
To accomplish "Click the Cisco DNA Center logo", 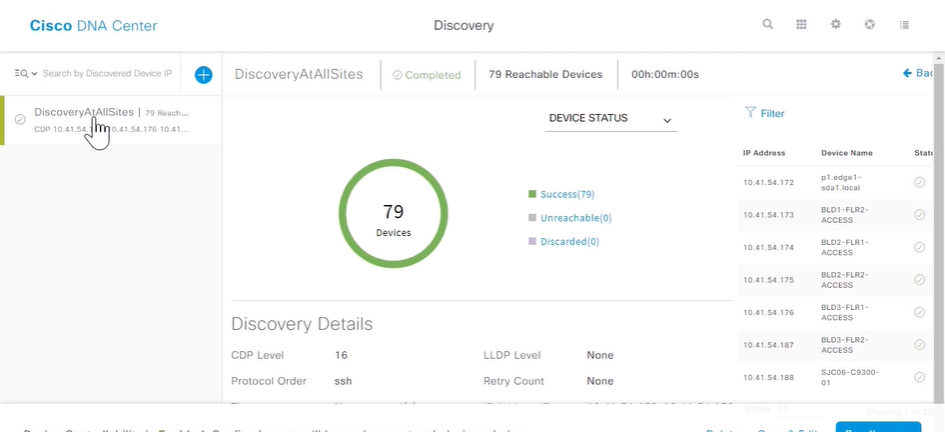I will tap(93, 26).
